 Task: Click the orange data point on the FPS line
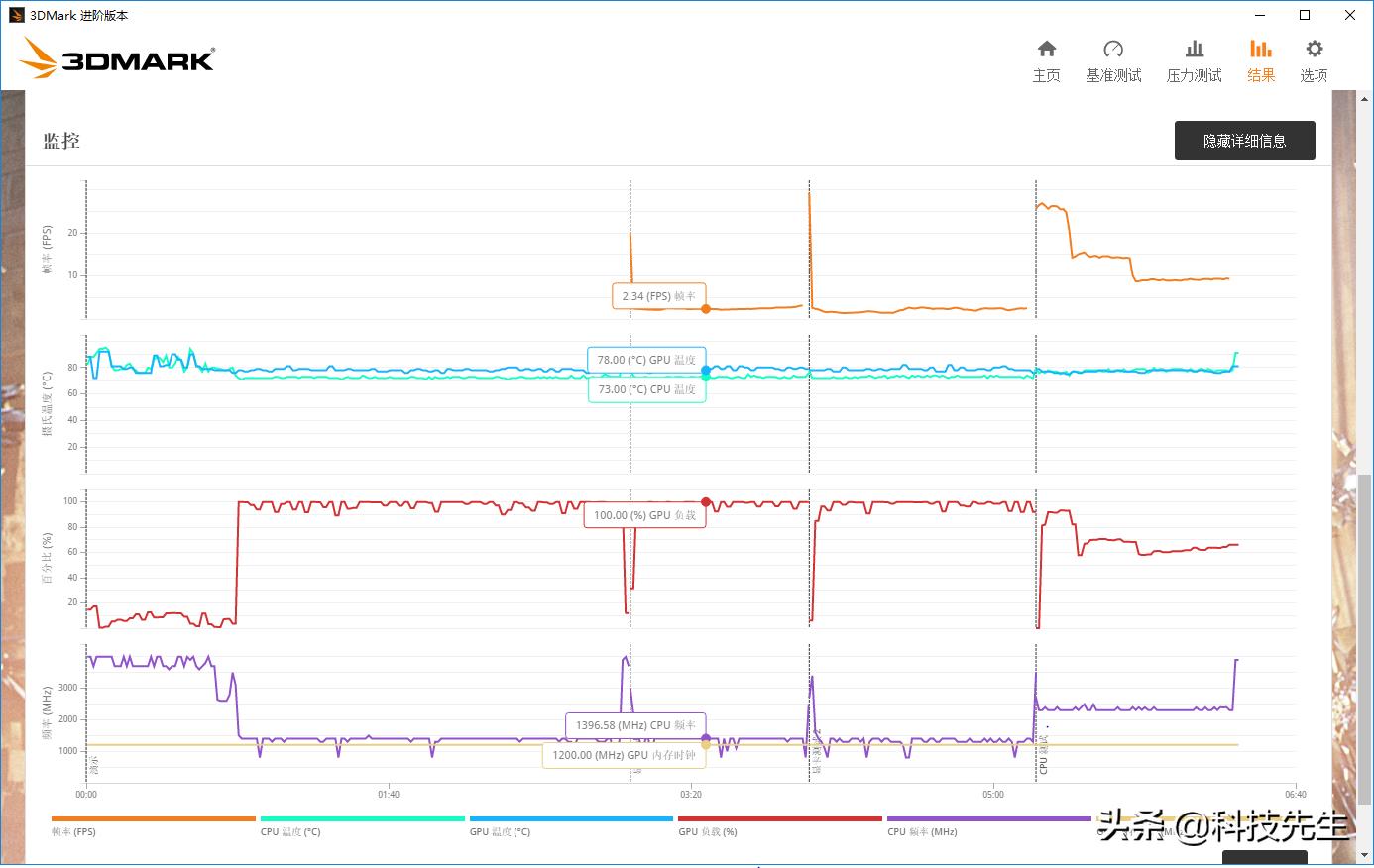(x=706, y=309)
